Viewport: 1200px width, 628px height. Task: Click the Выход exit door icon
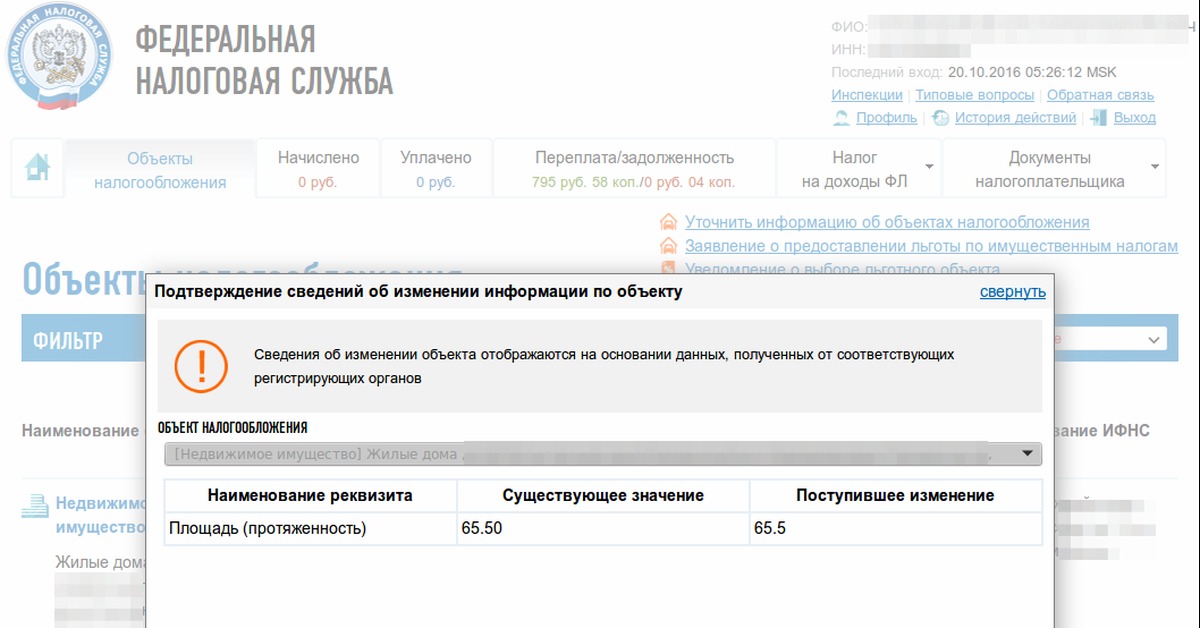pyautogui.click(x=1099, y=118)
